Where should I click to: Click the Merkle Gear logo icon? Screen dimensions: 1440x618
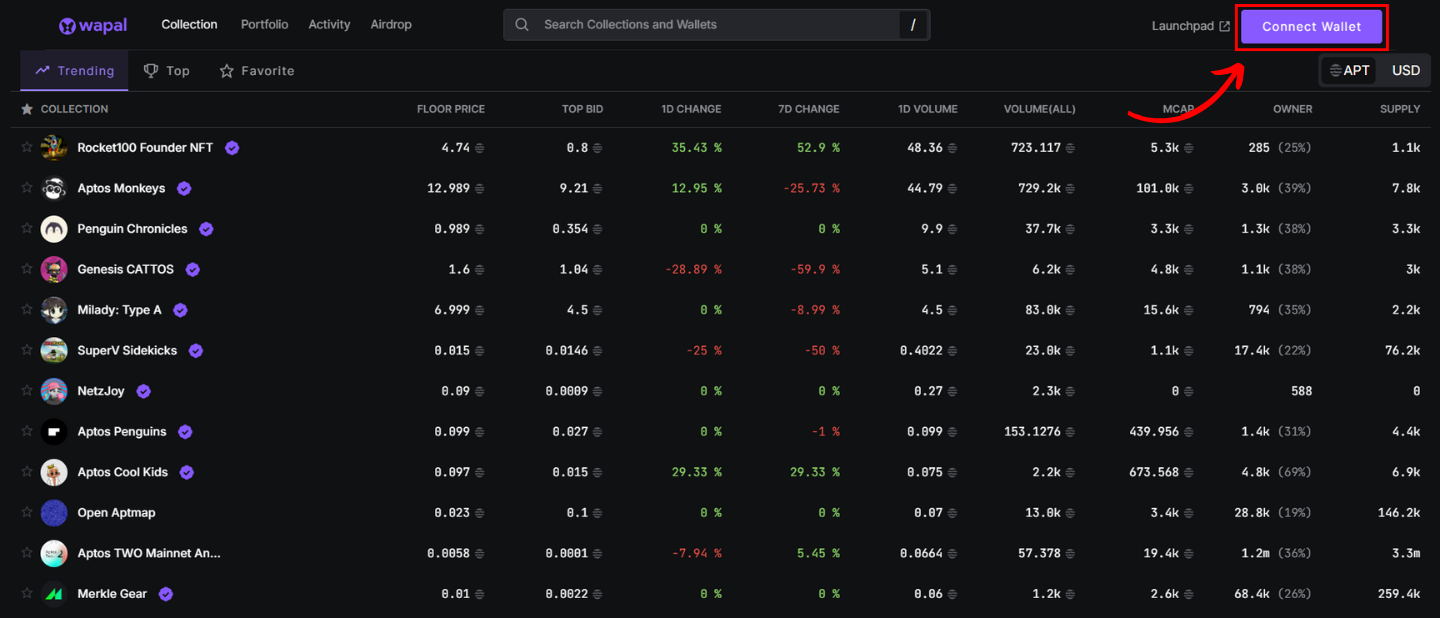pyautogui.click(x=54, y=594)
